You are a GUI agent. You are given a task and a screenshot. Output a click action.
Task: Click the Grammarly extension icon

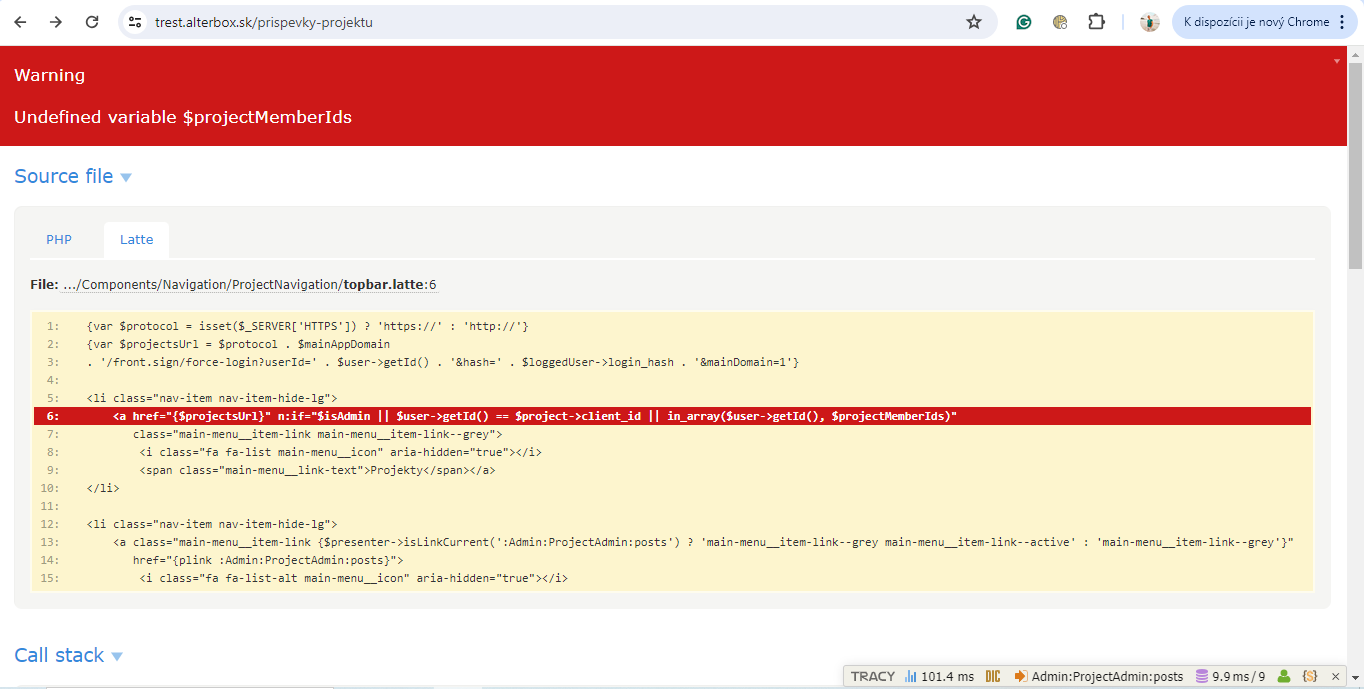coord(1024,22)
